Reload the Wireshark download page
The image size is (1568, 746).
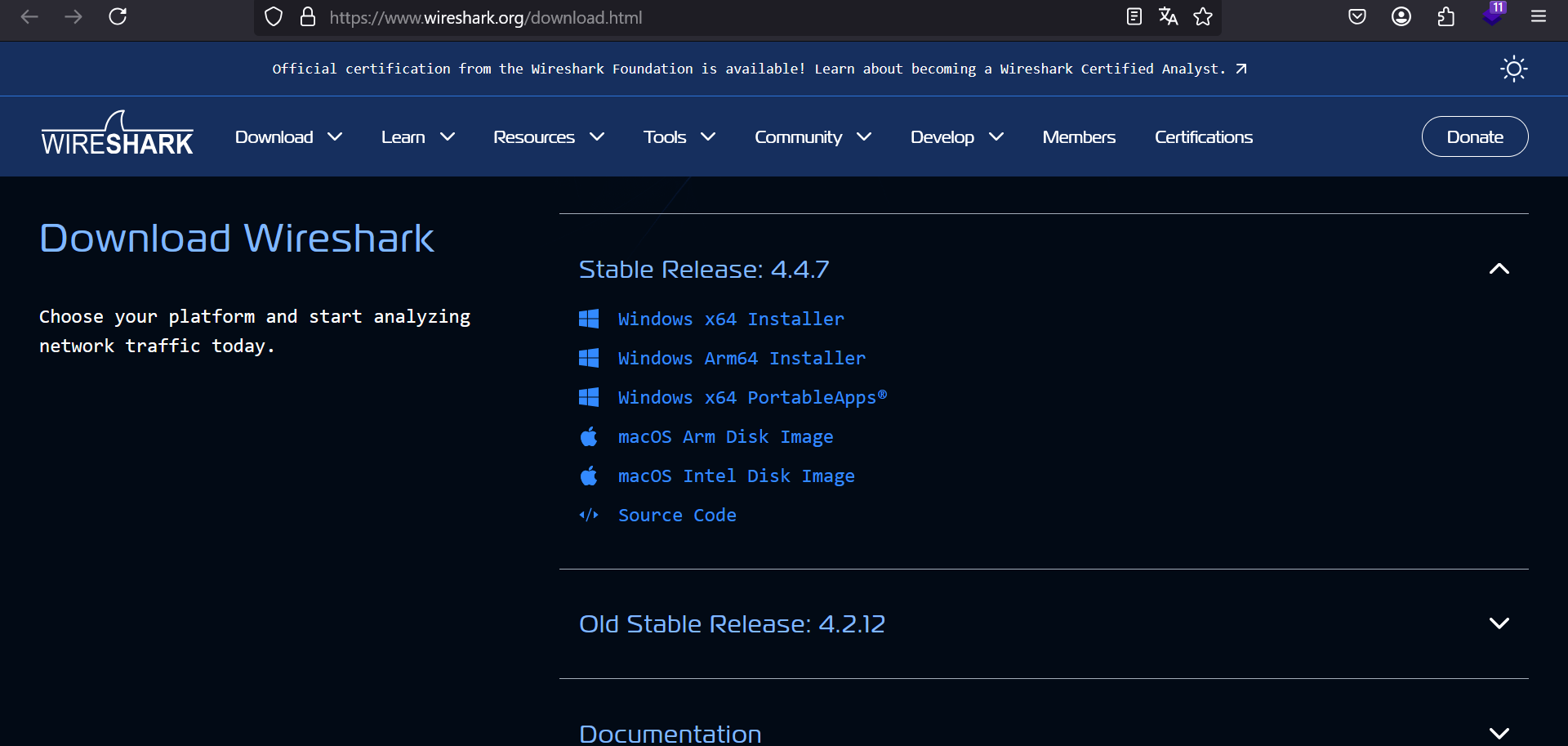(118, 16)
